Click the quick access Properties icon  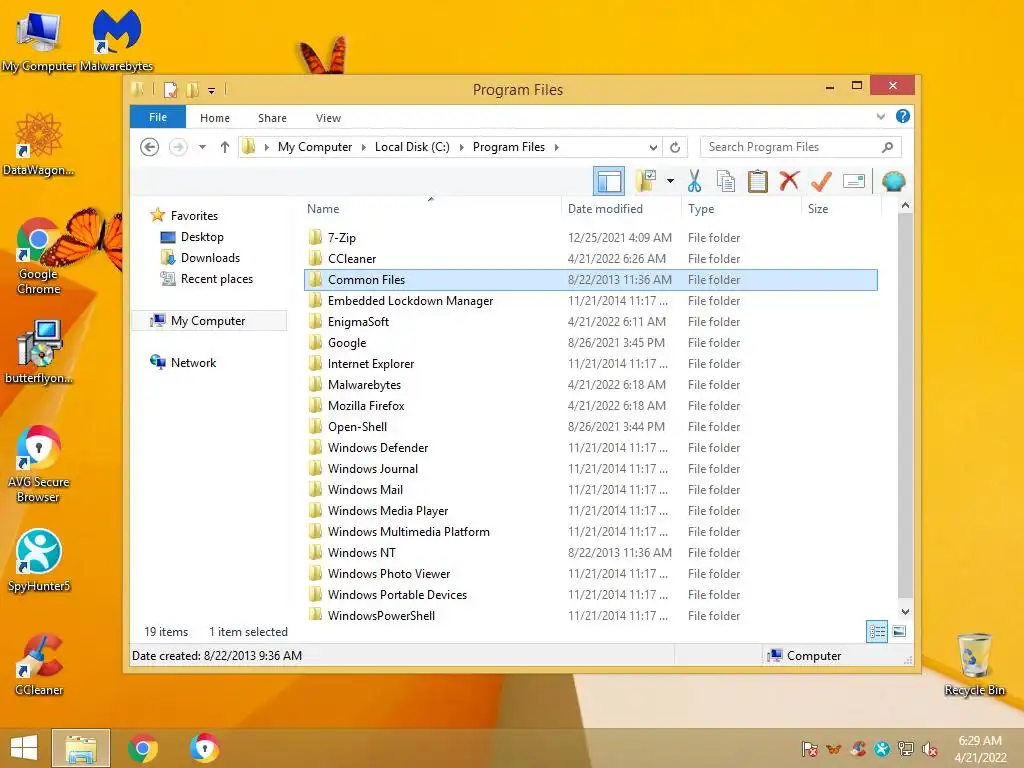pos(170,89)
